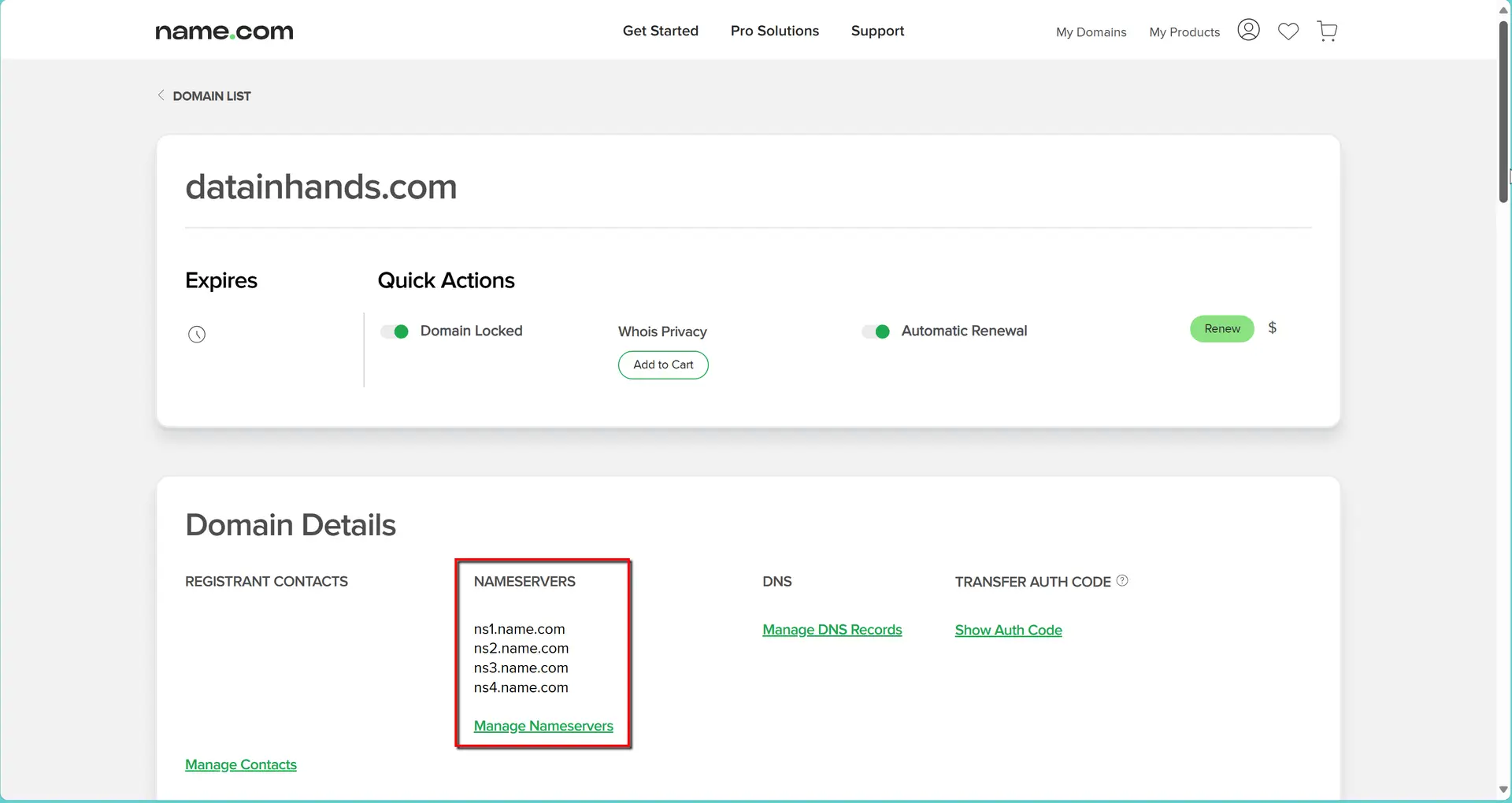Toggle off Domain Locked
This screenshot has height=803, width=1512.
coord(394,331)
